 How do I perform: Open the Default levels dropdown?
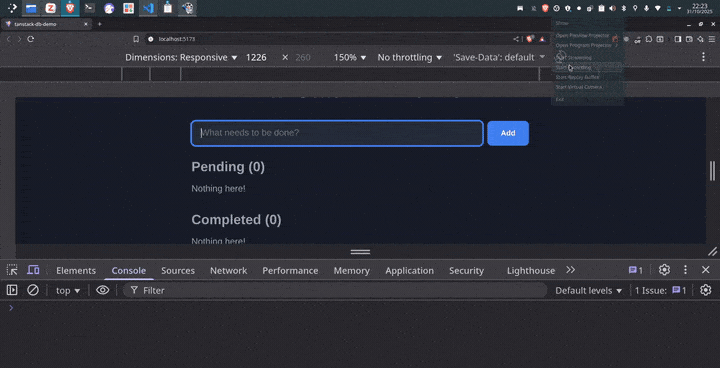(589, 290)
